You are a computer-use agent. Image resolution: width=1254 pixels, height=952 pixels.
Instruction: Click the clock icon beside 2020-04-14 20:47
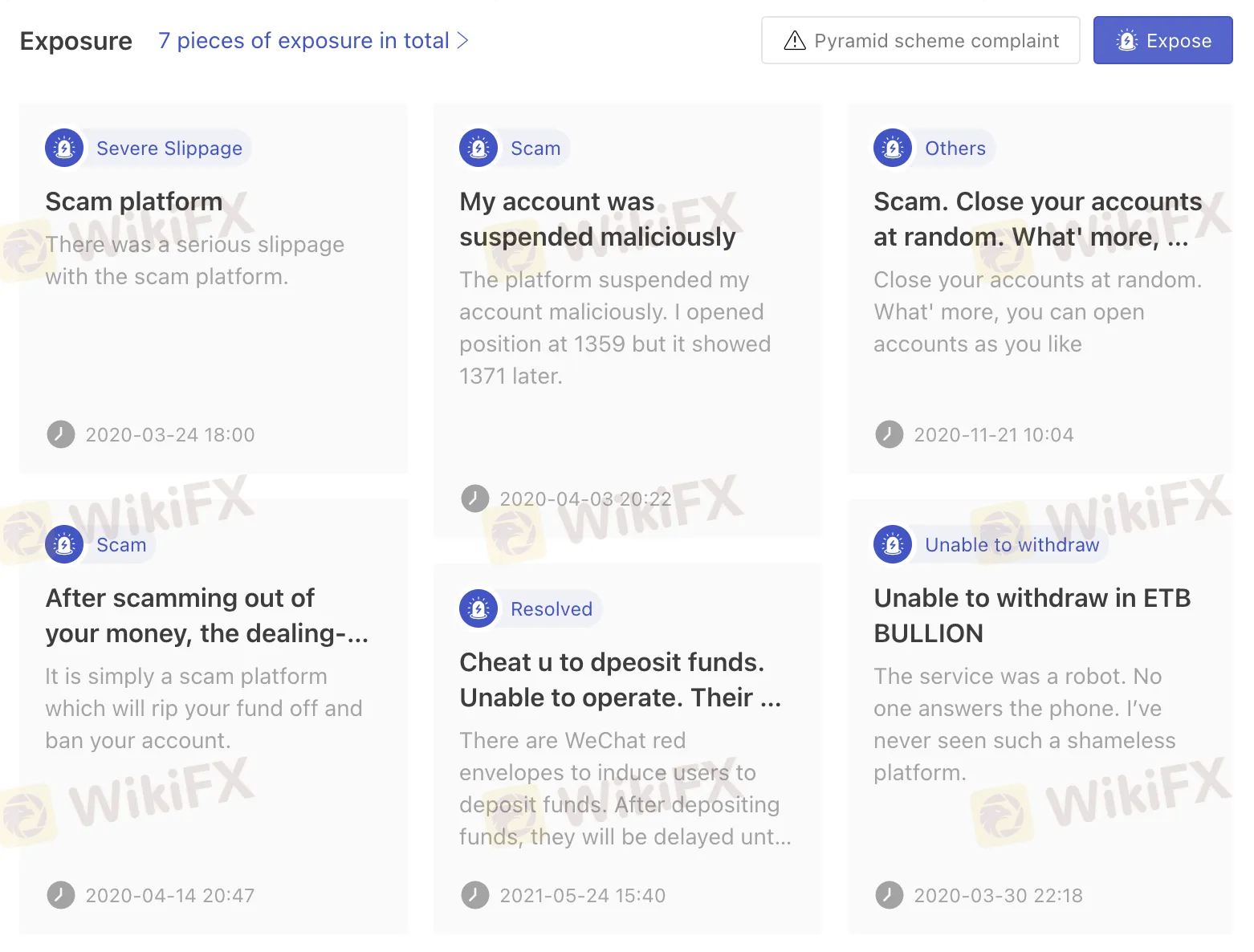coord(61,895)
